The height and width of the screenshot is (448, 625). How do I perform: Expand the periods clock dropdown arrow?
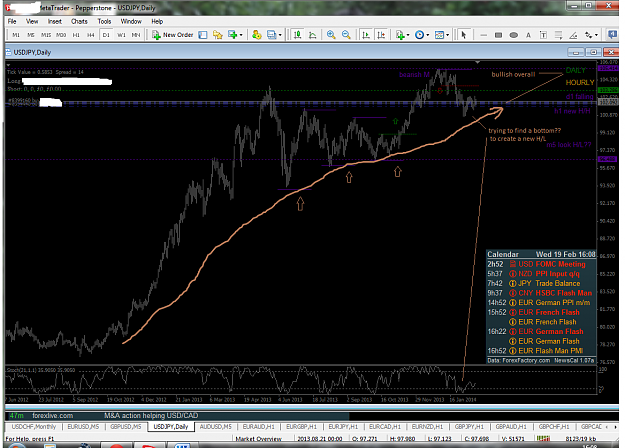(428, 35)
